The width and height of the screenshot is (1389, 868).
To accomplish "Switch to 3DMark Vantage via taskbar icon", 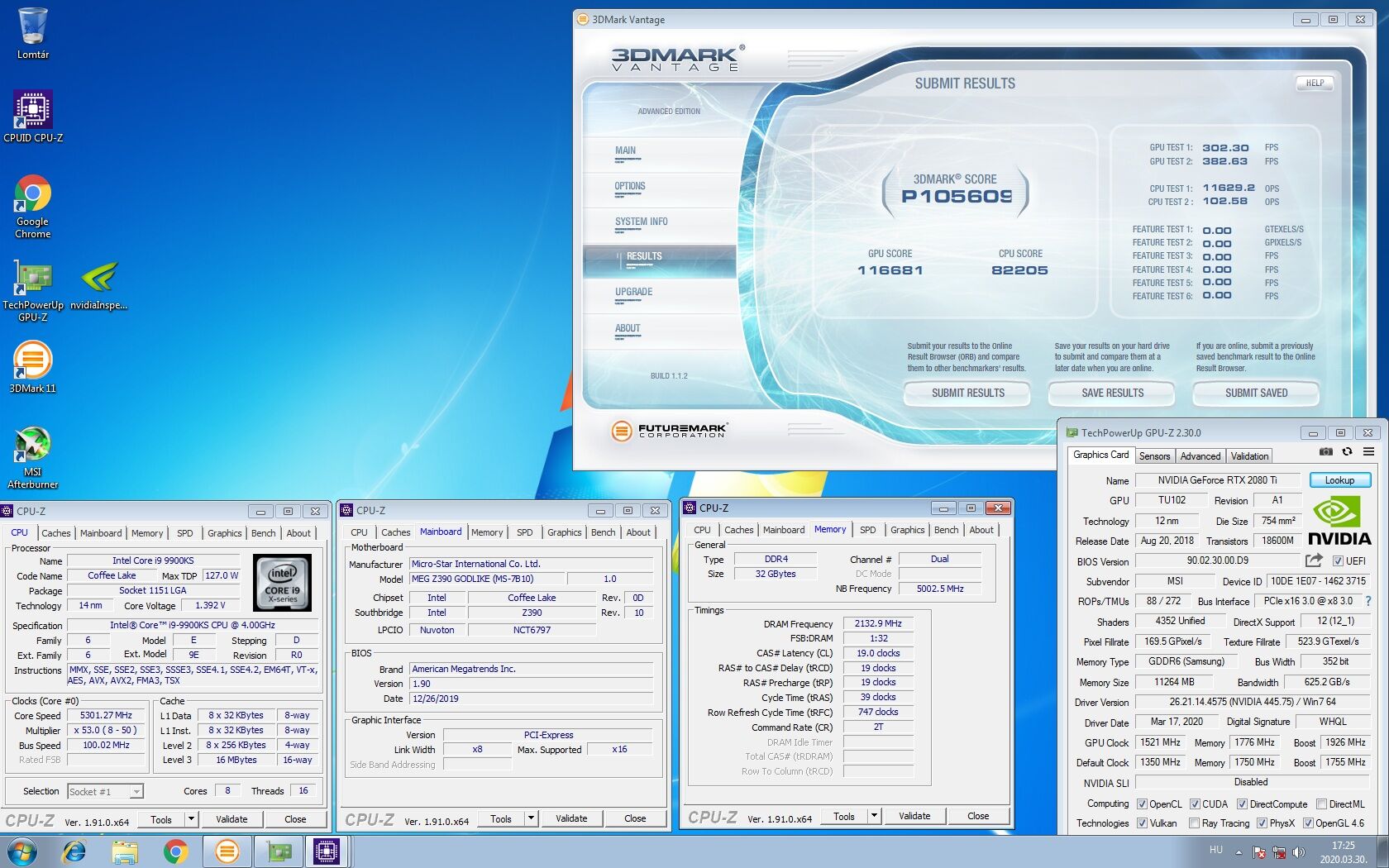I will (227, 851).
